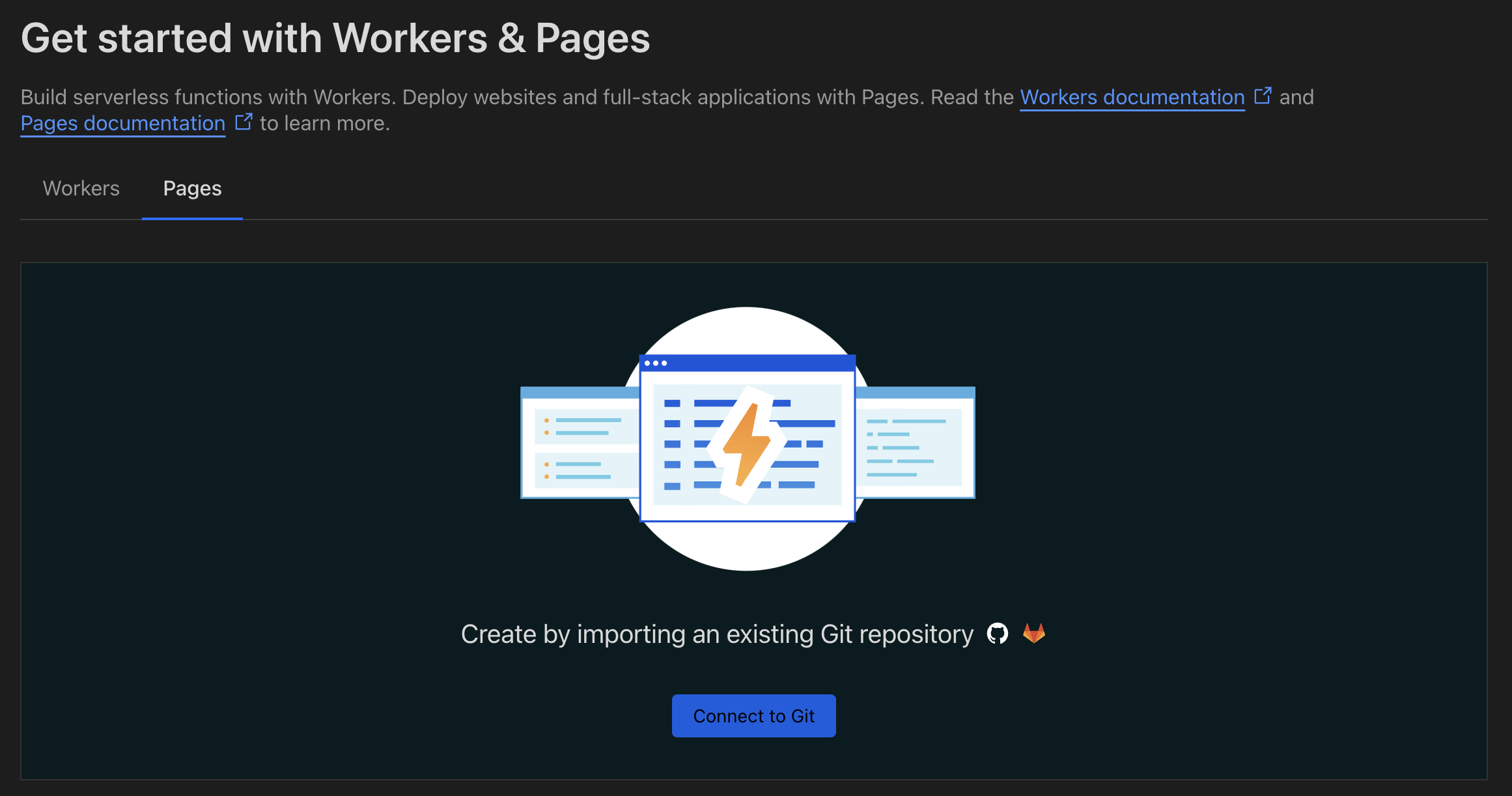Open the Pages documentation link
Image resolution: width=1512 pixels, height=796 pixels.
point(123,123)
